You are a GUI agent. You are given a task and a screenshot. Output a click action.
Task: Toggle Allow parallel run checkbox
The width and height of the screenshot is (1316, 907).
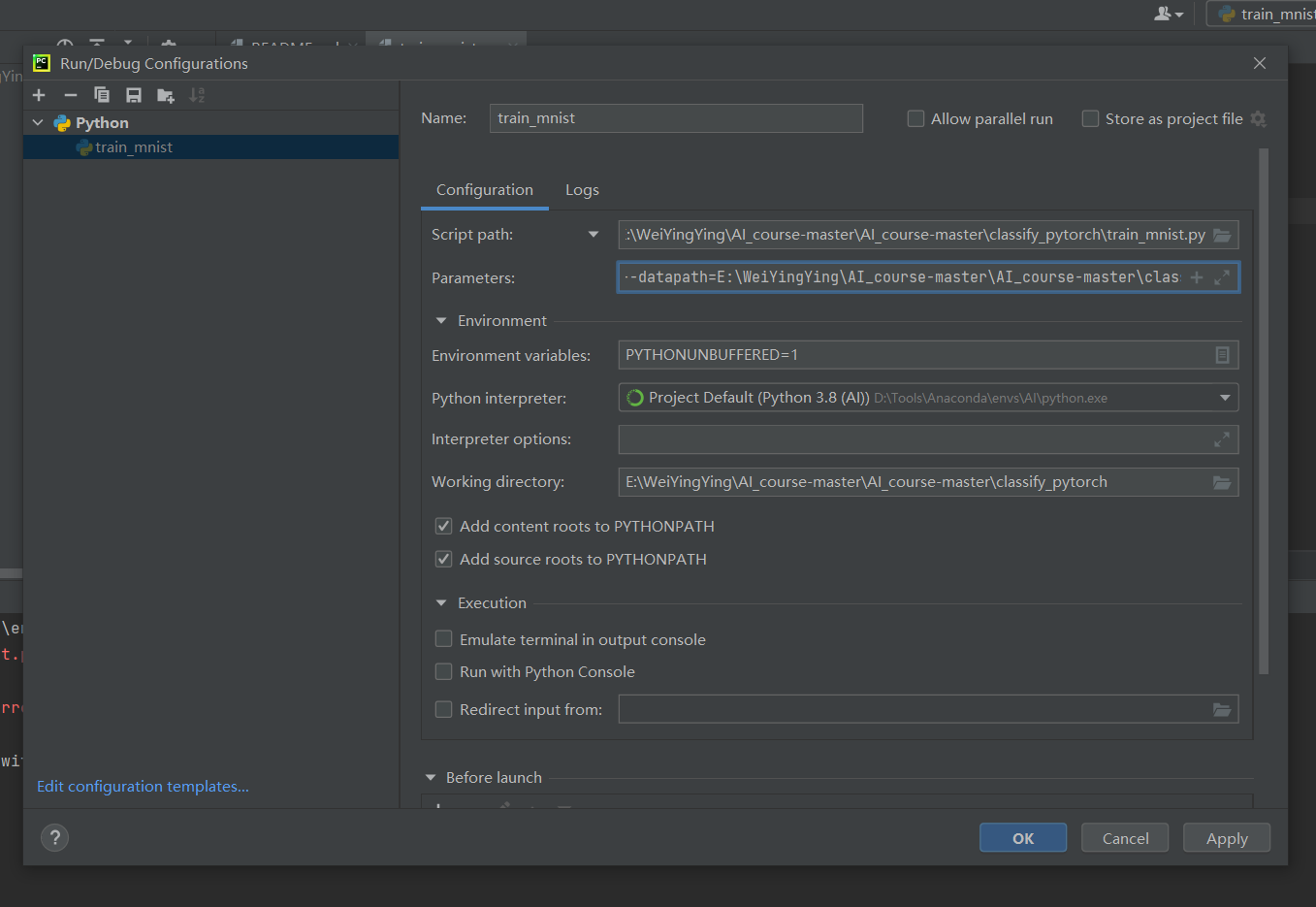pos(915,118)
